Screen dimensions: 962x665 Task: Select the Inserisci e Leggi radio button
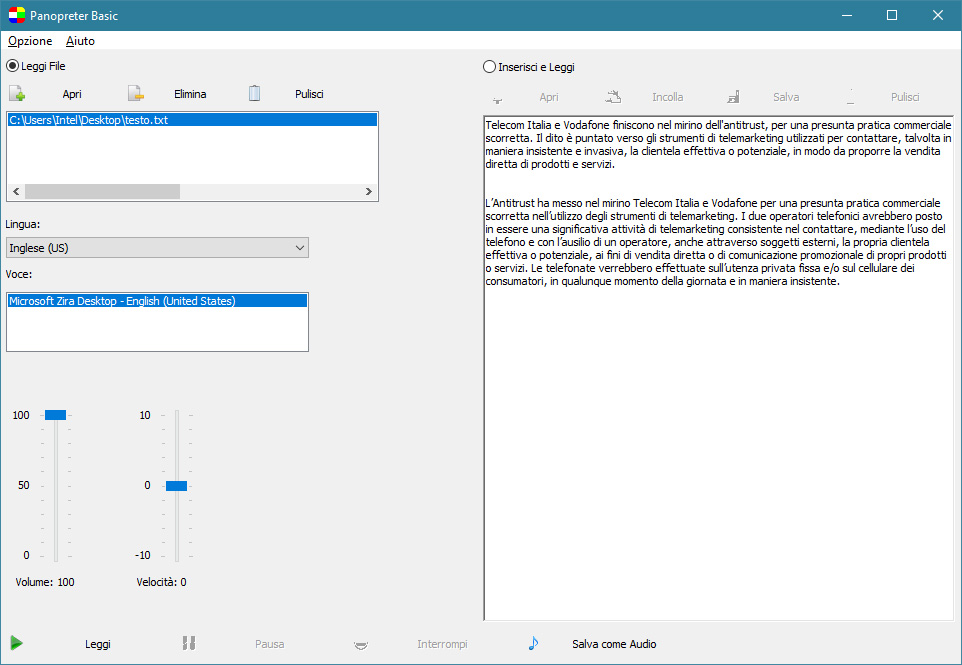(x=489, y=67)
